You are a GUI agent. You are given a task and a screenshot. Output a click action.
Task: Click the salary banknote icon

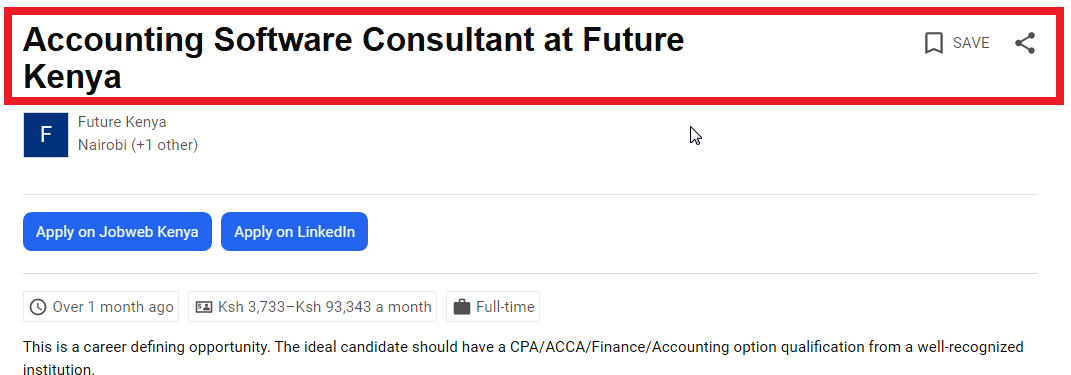click(204, 307)
